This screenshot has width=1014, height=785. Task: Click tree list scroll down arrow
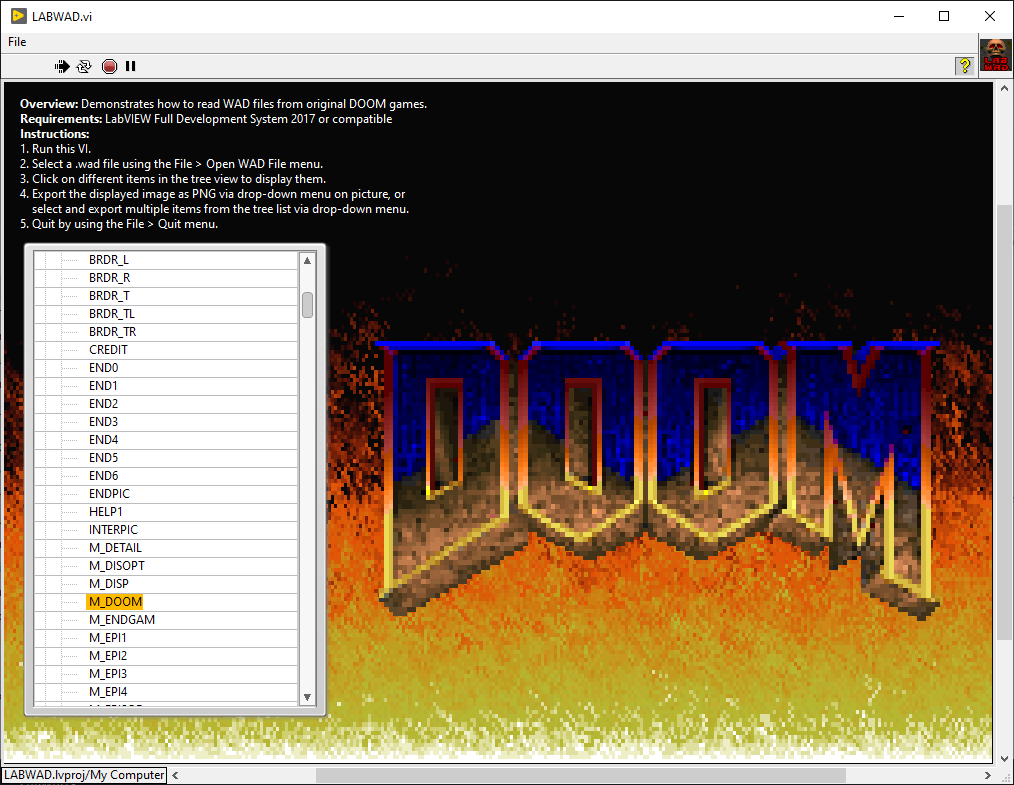307,697
